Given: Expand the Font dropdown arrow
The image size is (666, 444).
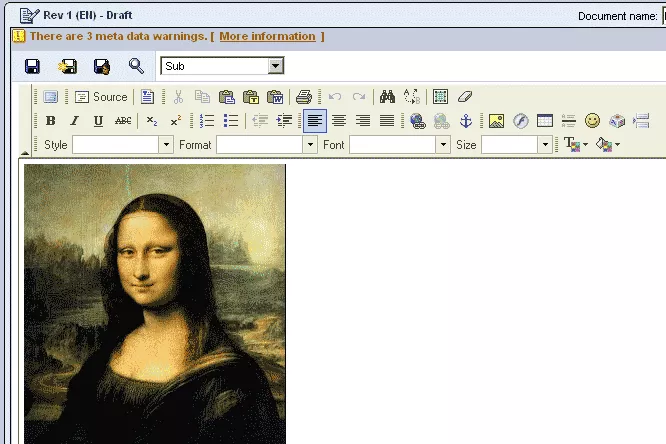Looking at the screenshot, I should pyautogui.click(x=443, y=145).
